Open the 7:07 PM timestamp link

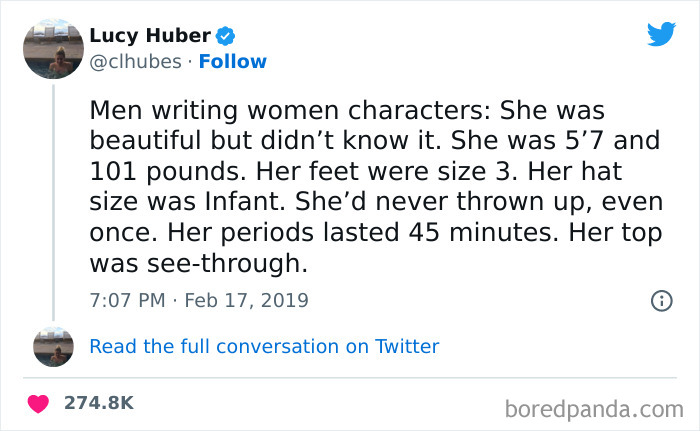pyautogui.click(x=127, y=300)
